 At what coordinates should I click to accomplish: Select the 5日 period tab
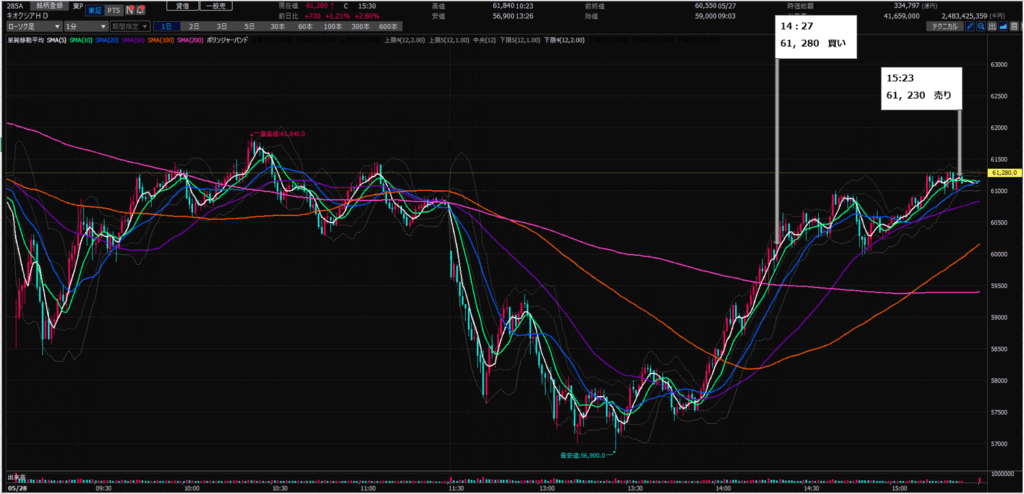249,26
